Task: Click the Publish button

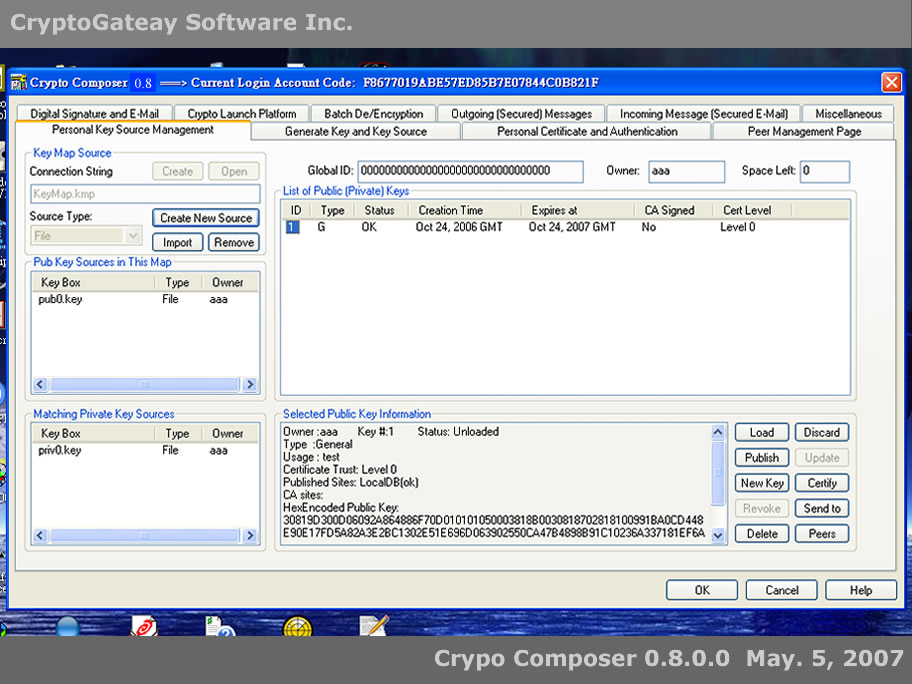Action: pyautogui.click(x=761, y=458)
